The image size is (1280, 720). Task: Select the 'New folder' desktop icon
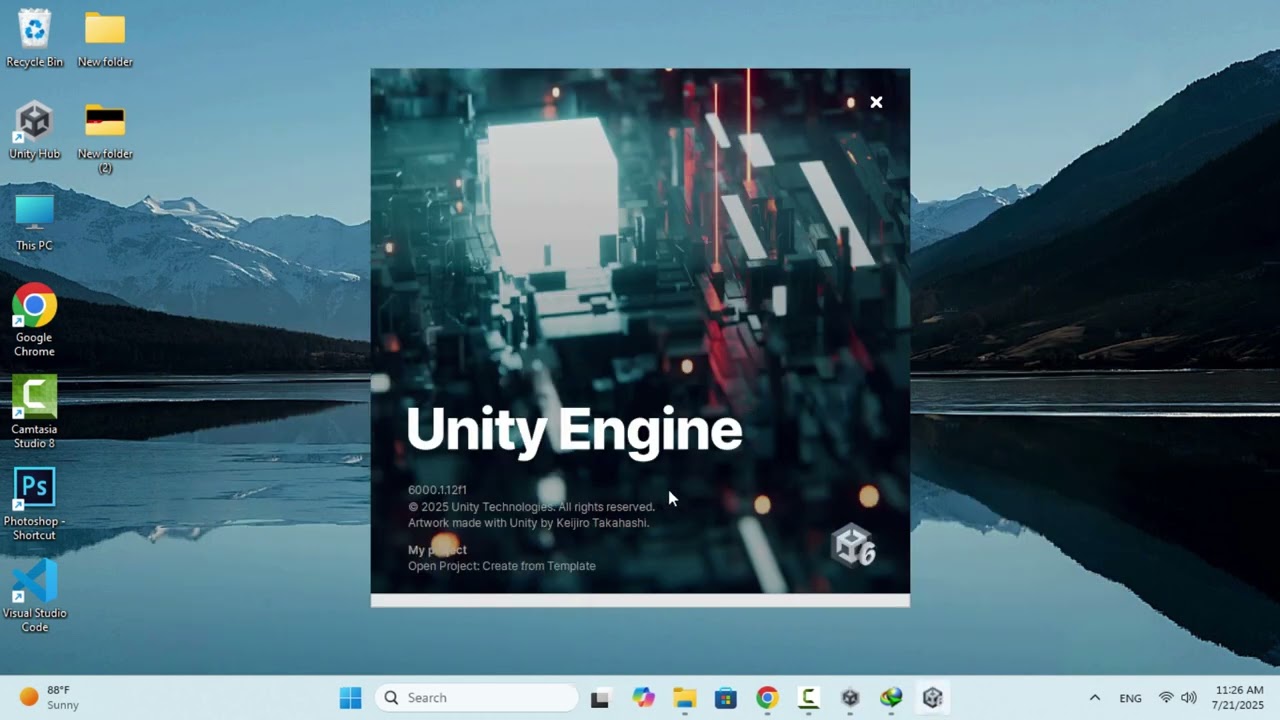click(105, 39)
